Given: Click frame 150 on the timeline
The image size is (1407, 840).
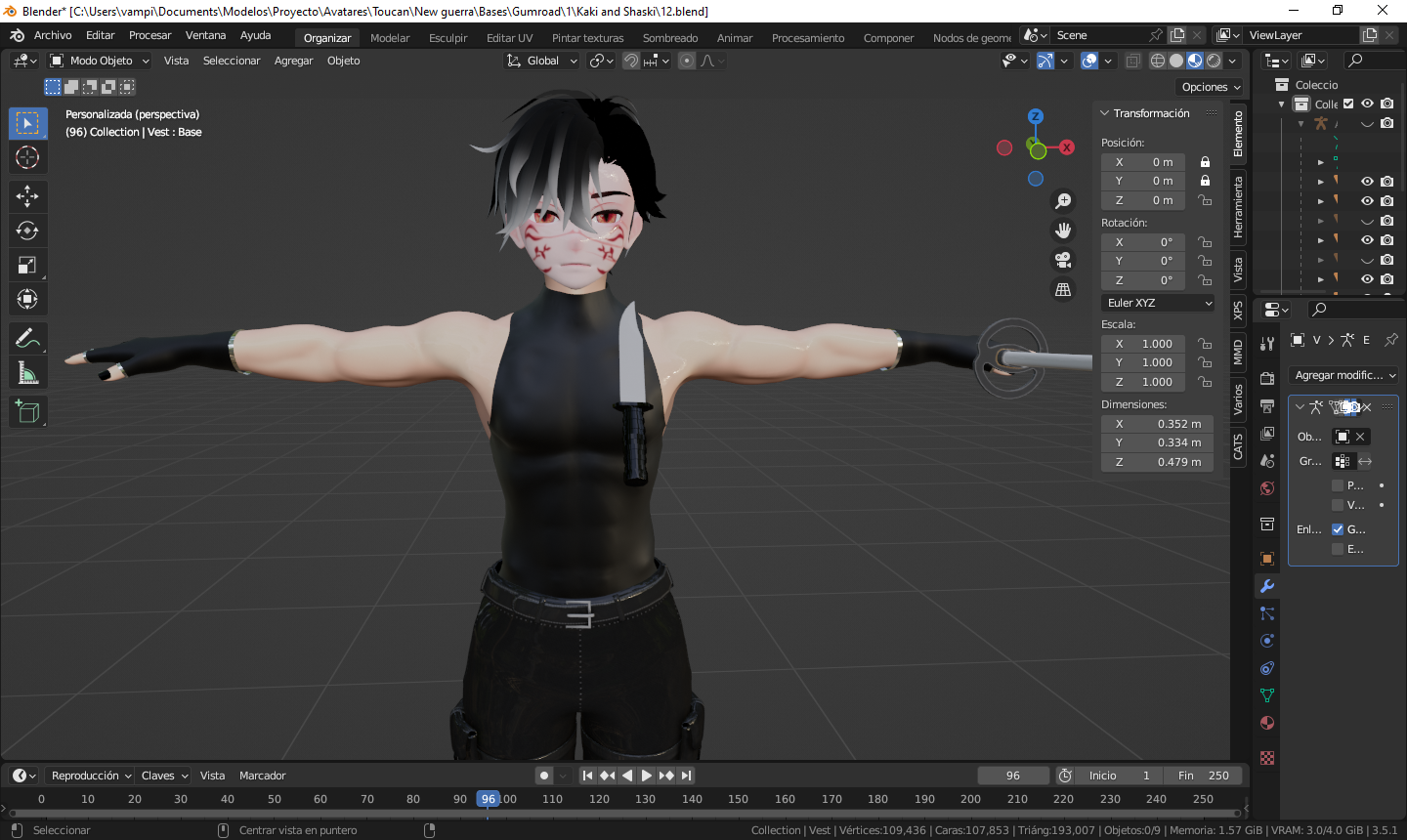Looking at the screenshot, I should [738, 799].
